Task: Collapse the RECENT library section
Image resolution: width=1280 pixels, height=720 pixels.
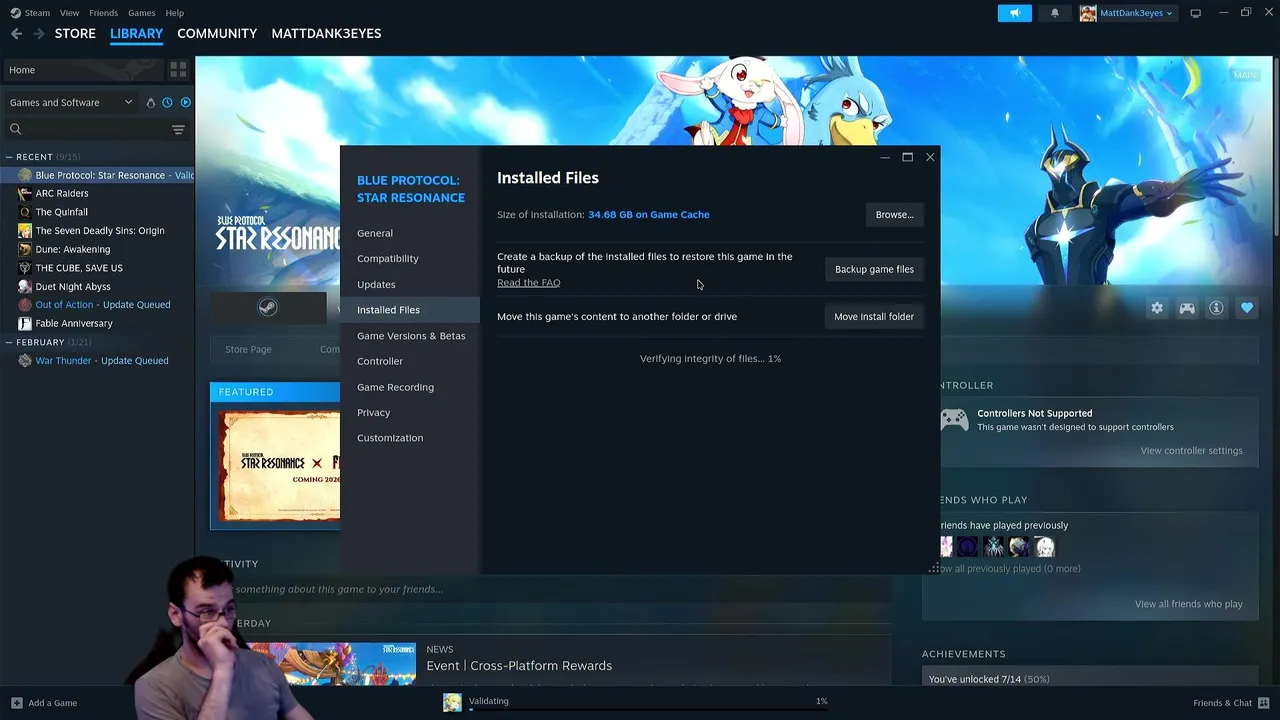Action: point(9,157)
